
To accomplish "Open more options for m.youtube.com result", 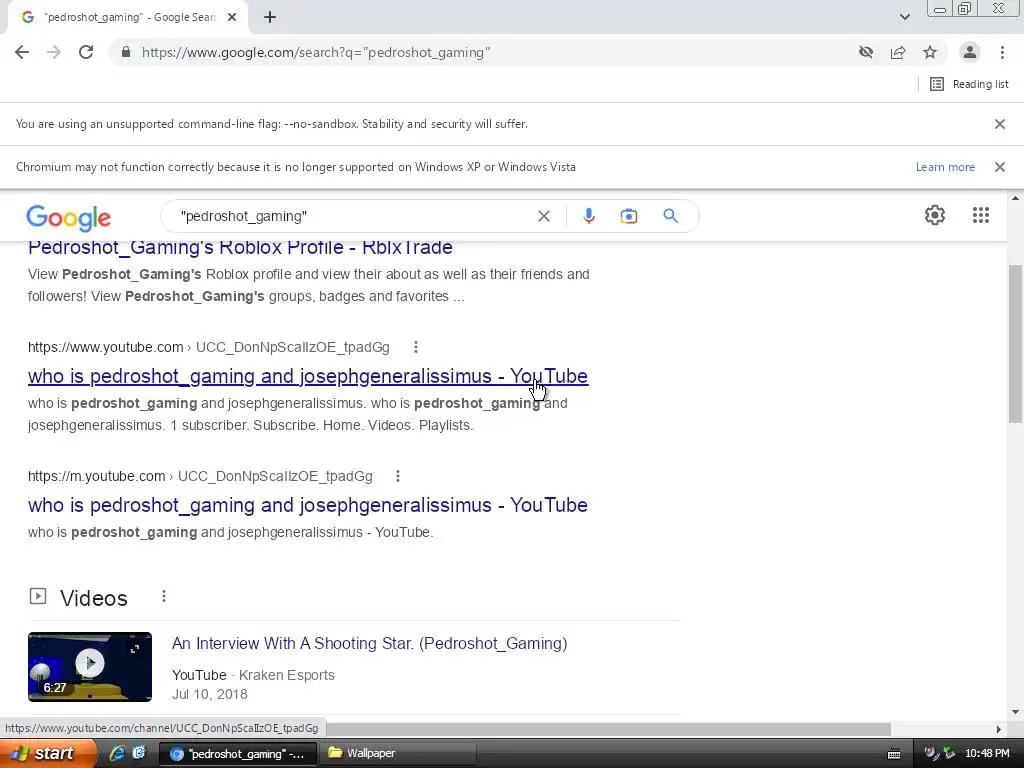I will [x=398, y=476].
